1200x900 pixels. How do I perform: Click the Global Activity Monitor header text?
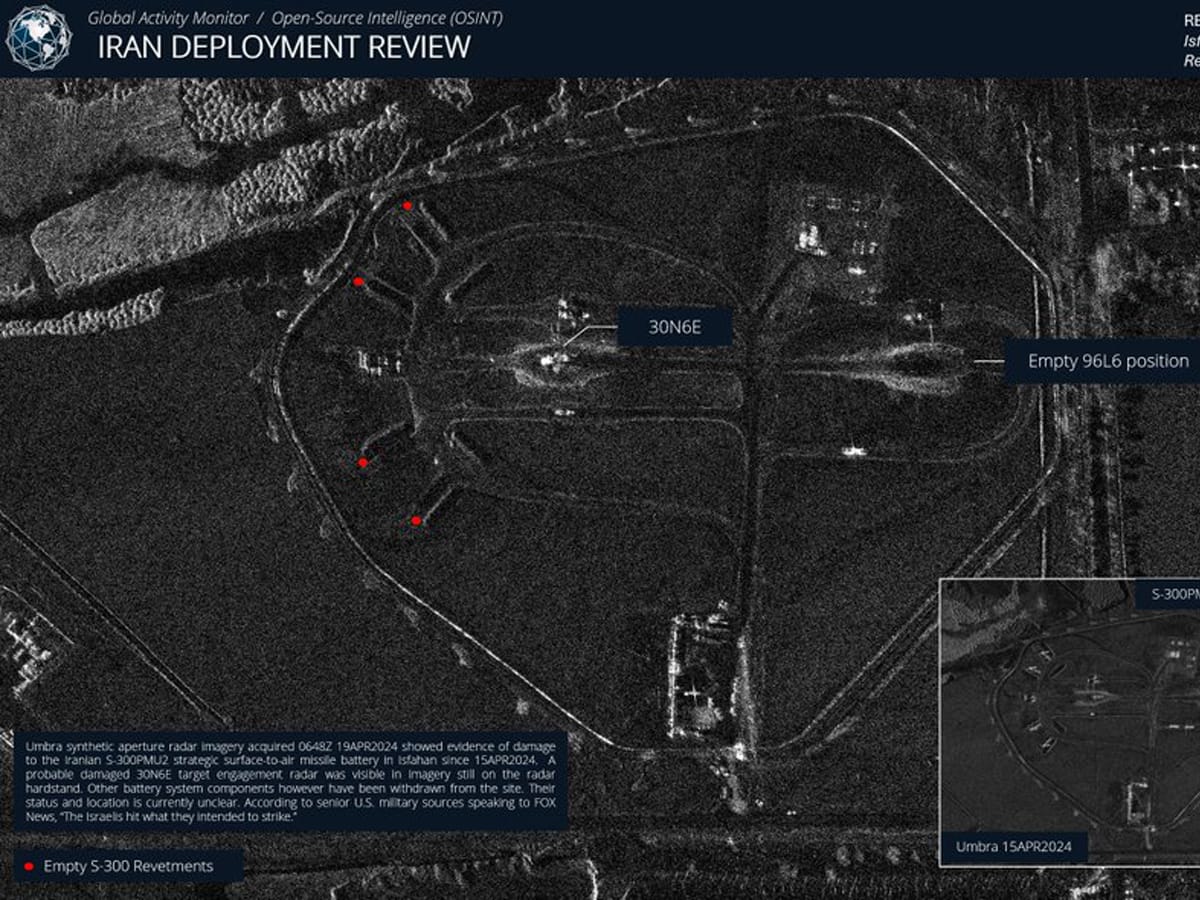168,18
